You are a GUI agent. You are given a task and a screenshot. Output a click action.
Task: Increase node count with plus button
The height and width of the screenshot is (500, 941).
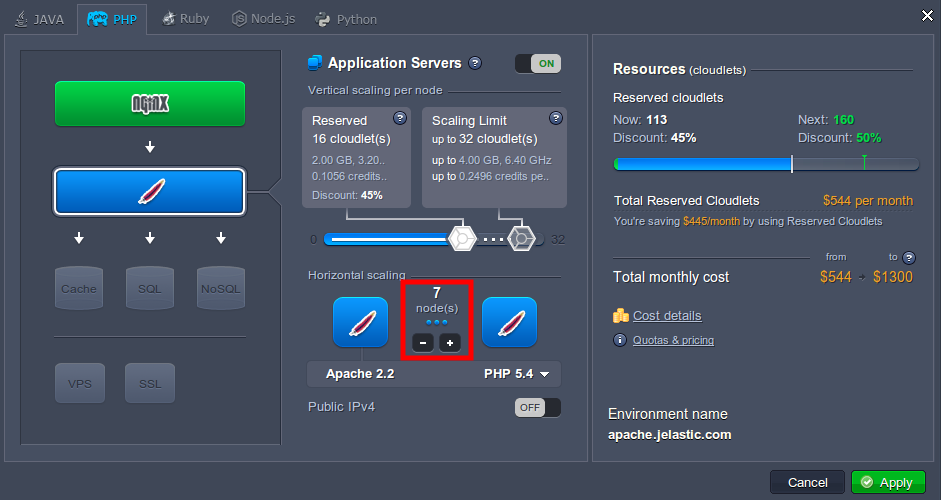[x=449, y=343]
